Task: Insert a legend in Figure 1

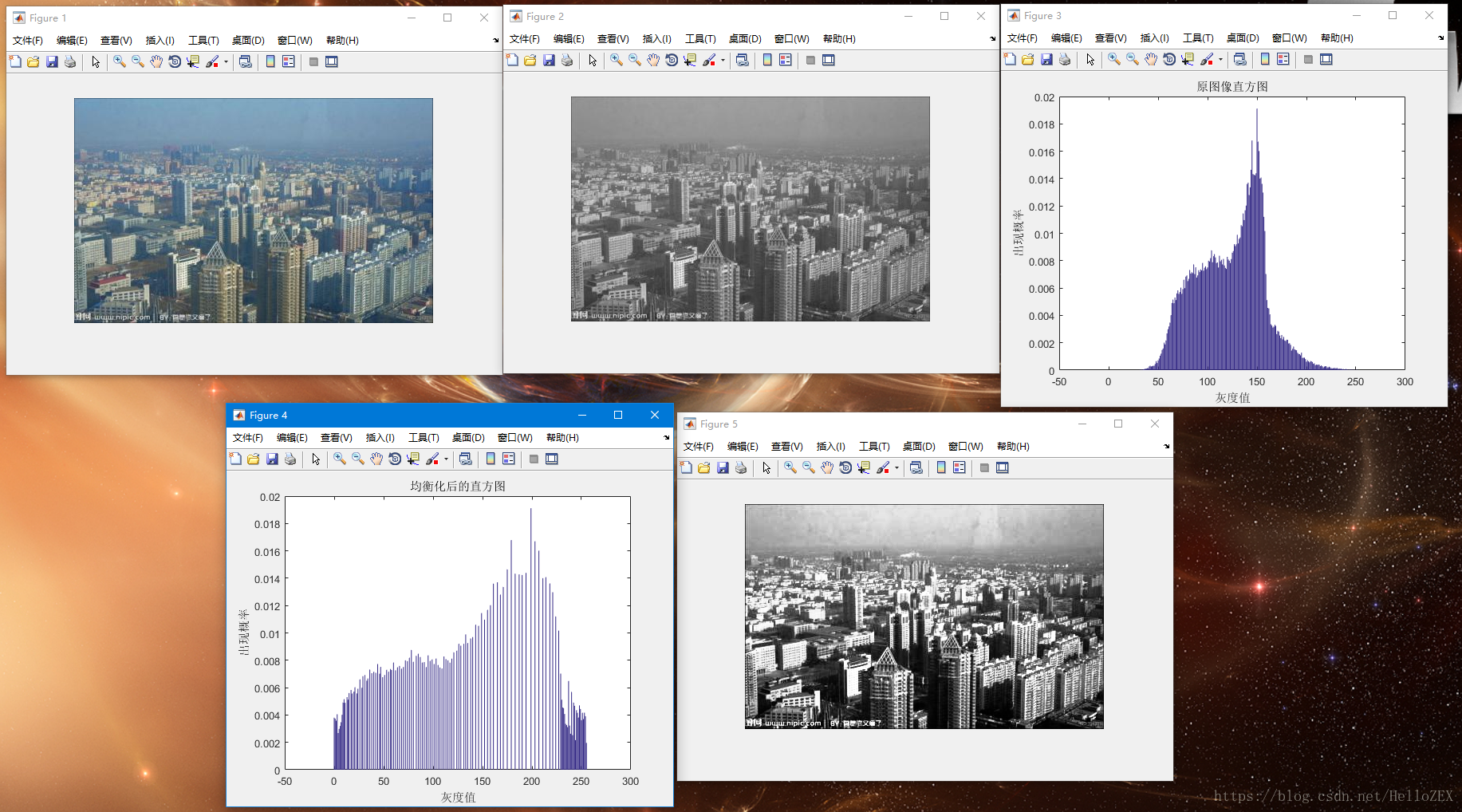Action: 289,61
